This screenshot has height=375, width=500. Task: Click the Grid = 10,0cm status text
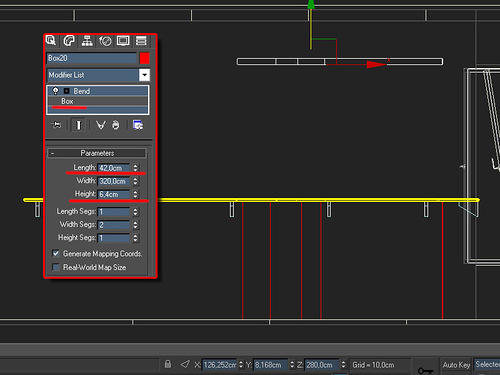pos(373,365)
